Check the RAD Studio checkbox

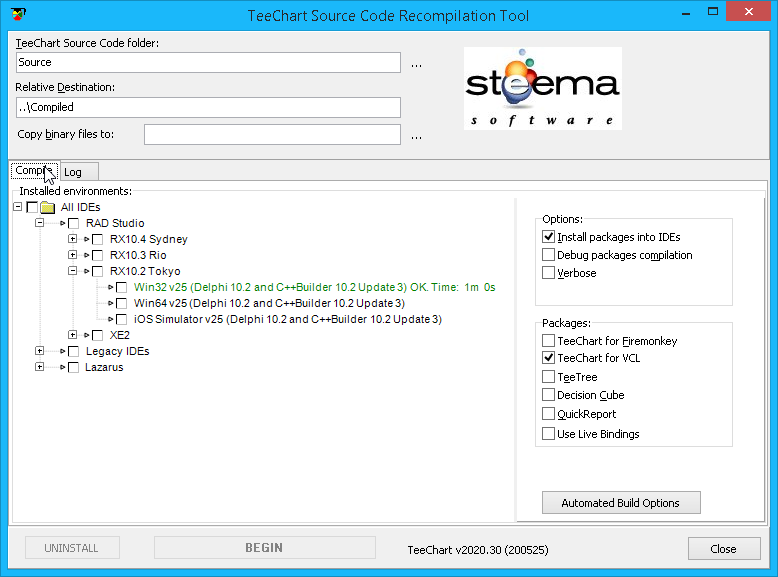pos(73,223)
